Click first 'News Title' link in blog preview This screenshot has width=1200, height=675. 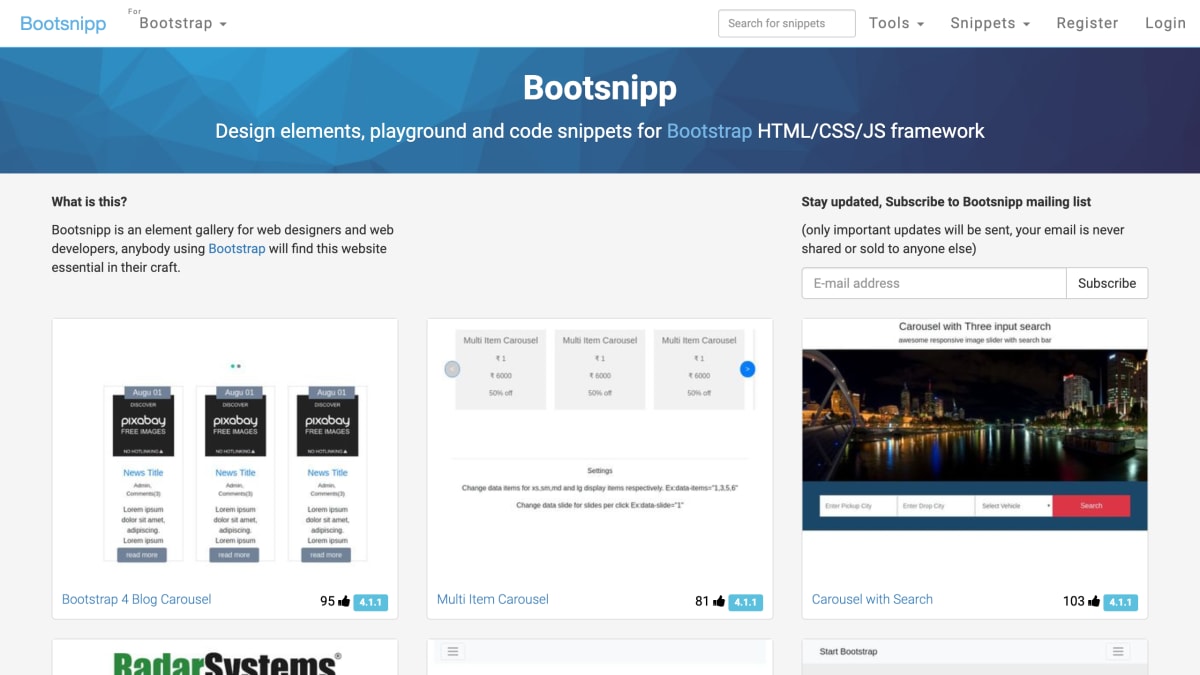(143, 473)
